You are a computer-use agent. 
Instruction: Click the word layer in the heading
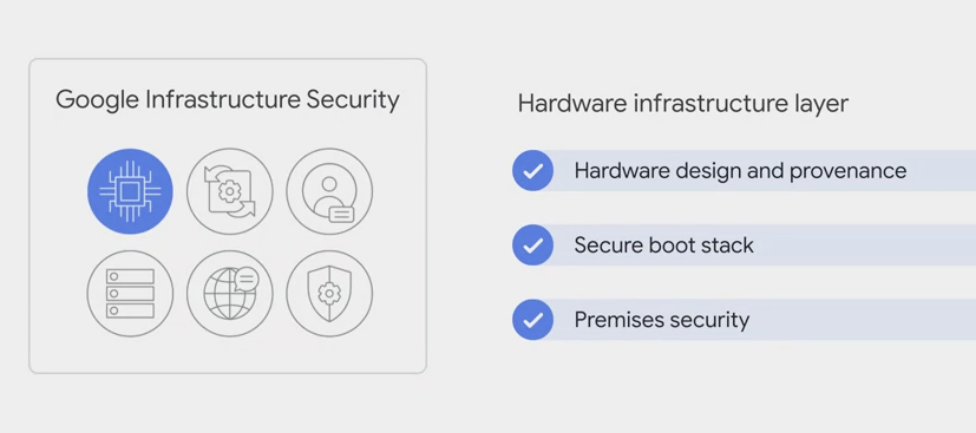[x=821, y=103]
